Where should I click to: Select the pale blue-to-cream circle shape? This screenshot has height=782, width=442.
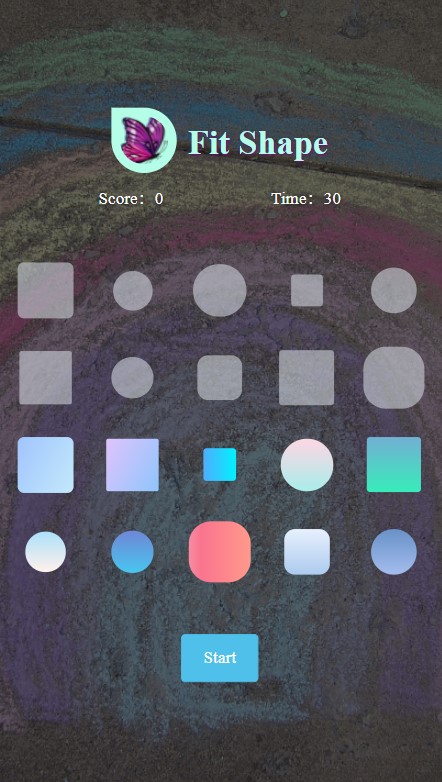[45, 552]
